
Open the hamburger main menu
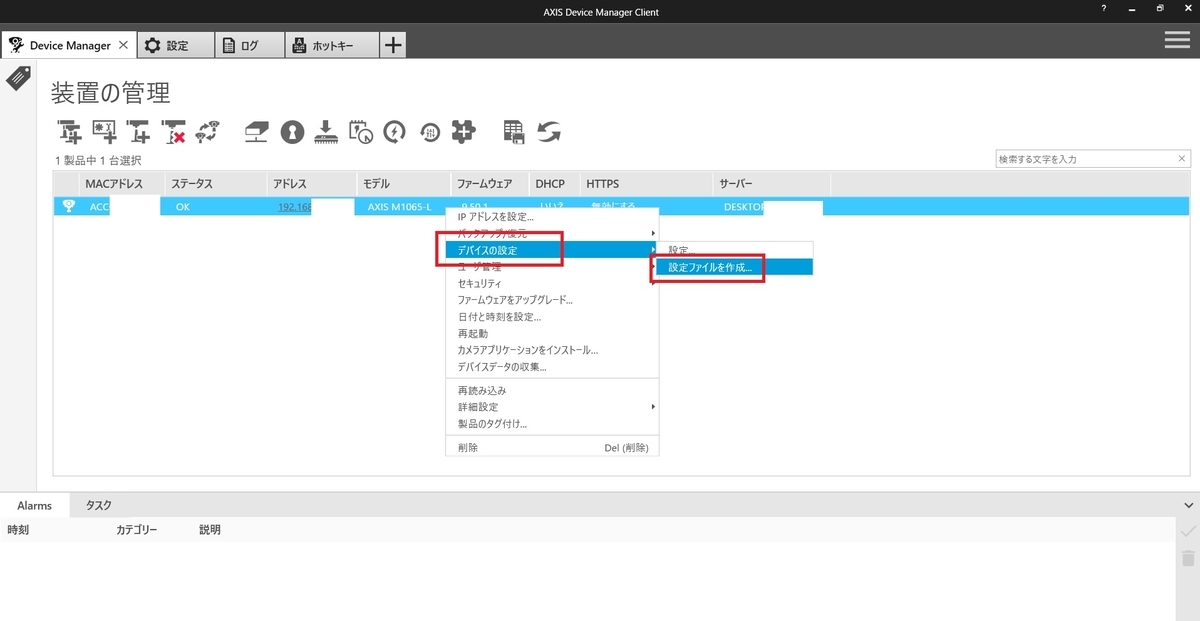click(x=1177, y=40)
